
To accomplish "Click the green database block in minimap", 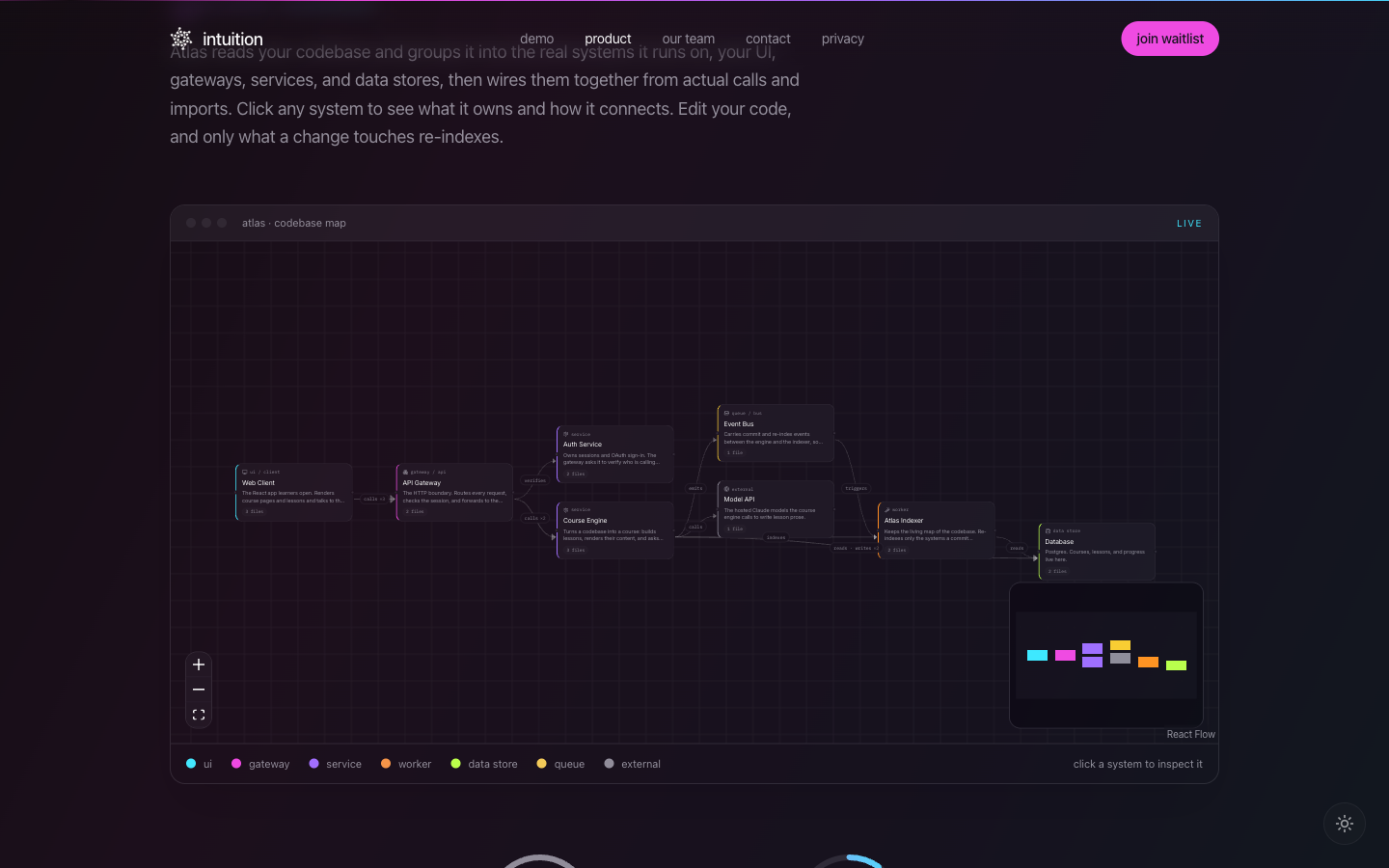I will point(1176,665).
